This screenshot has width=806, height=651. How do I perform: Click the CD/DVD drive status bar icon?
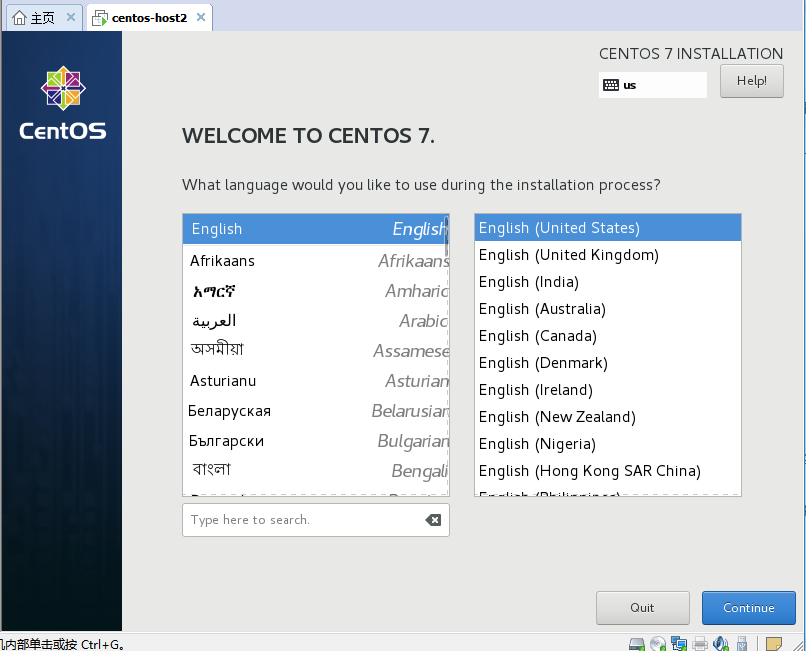pyautogui.click(x=657, y=644)
